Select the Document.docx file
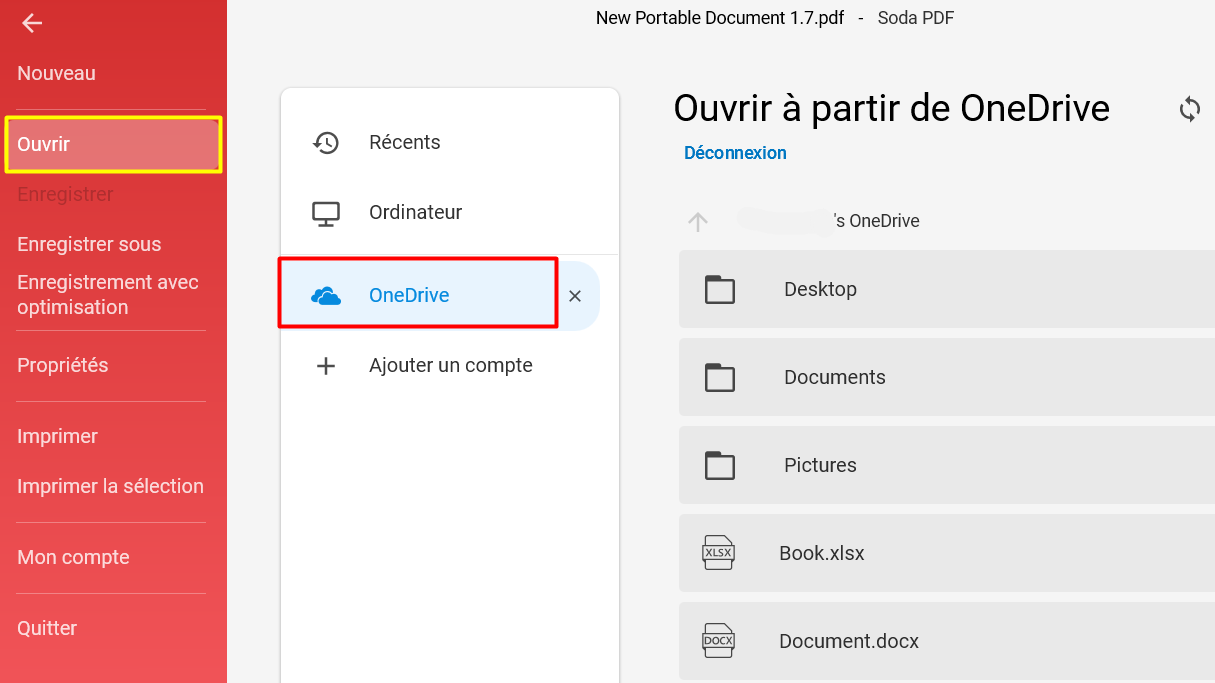This screenshot has width=1215, height=683. point(947,641)
